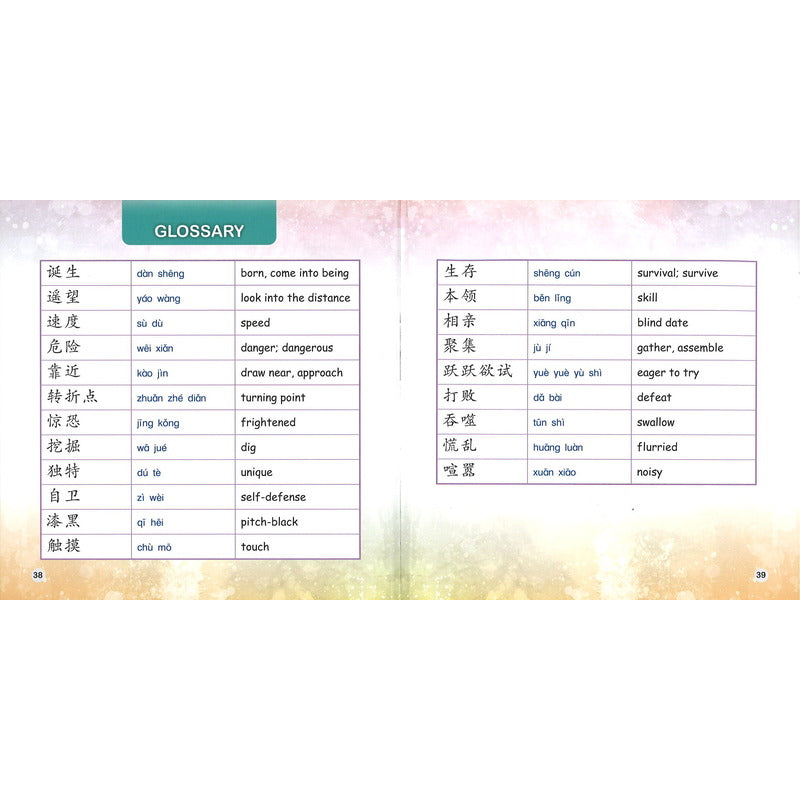Click page number 39

coord(760,574)
